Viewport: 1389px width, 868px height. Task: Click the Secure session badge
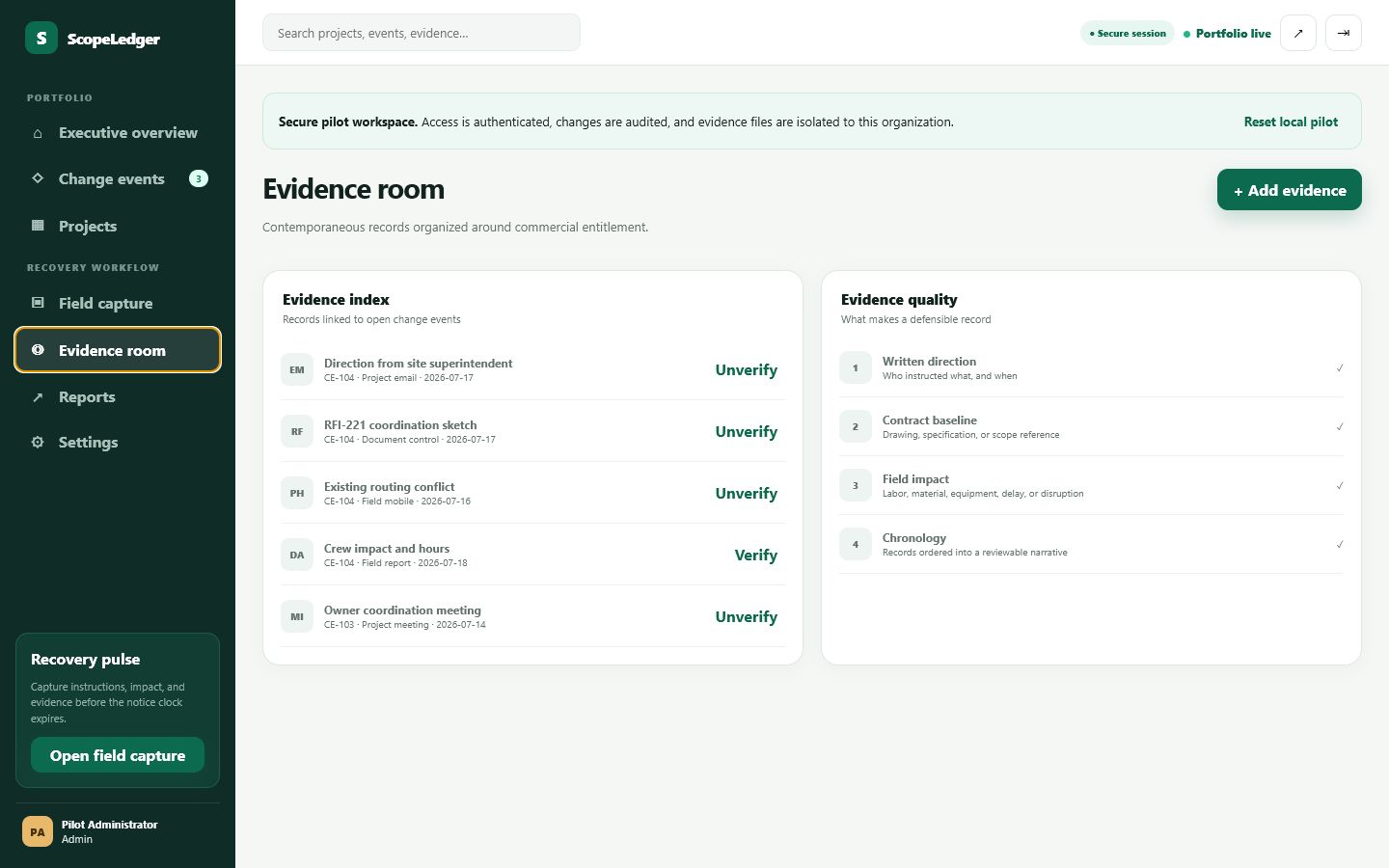[x=1128, y=33]
